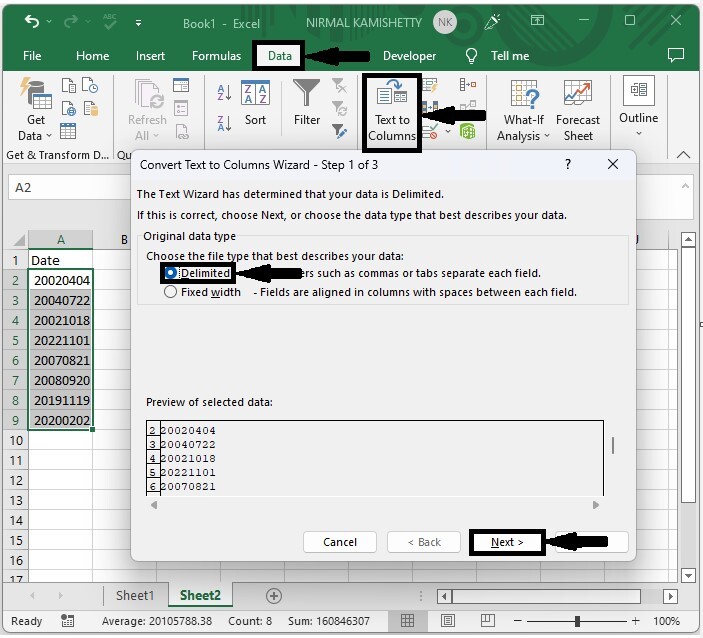The image size is (703, 638).
Task: Open Customize Quick Access Toolbar dropdown
Action: (x=139, y=22)
